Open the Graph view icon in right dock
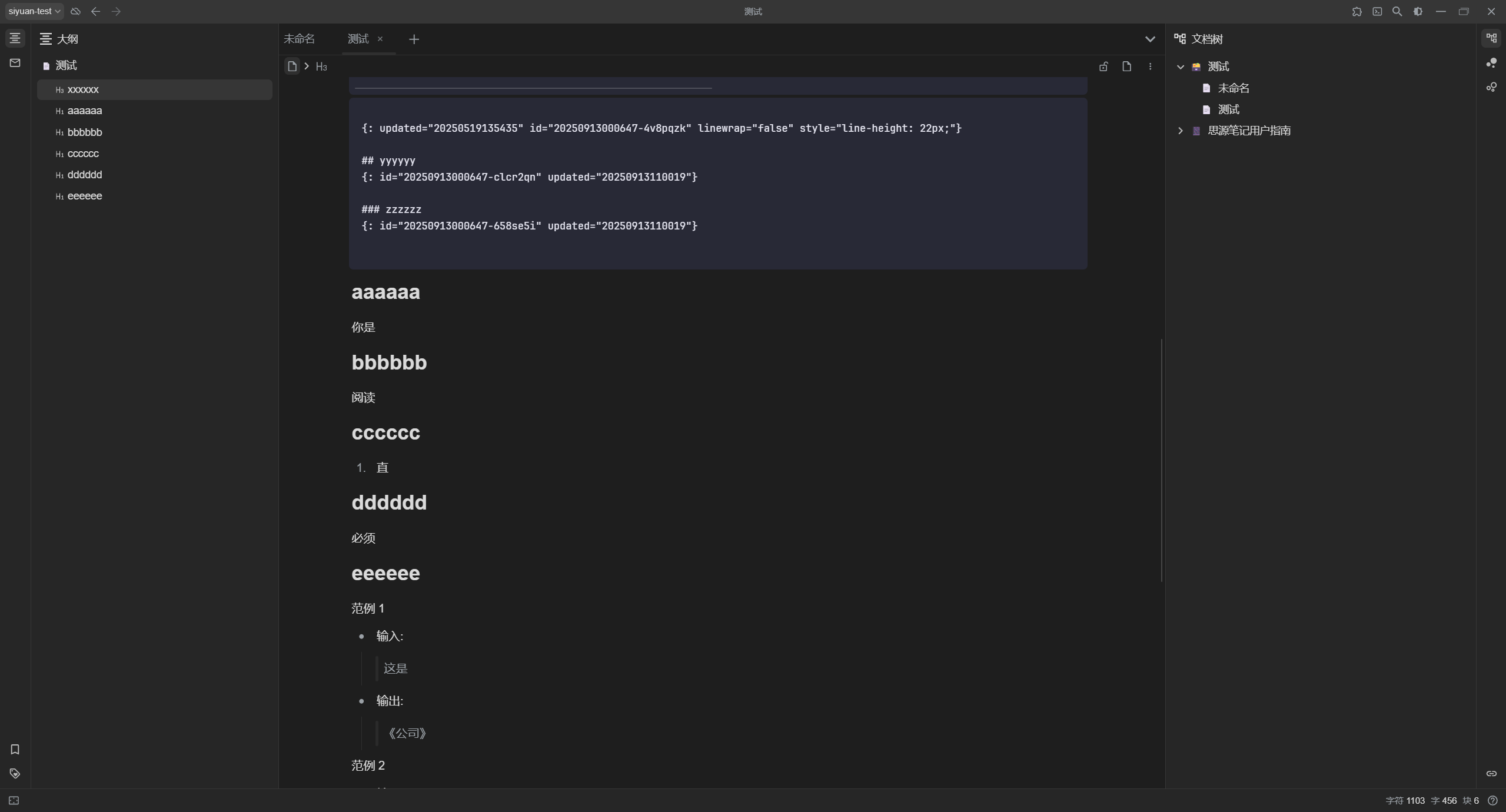The image size is (1506, 812). click(1491, 63)
